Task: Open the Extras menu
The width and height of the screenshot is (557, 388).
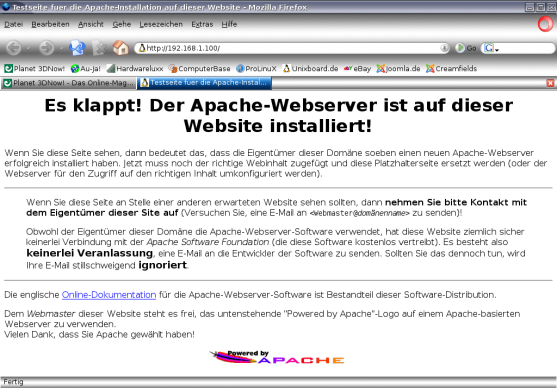Action: click(x=202, y=24)
